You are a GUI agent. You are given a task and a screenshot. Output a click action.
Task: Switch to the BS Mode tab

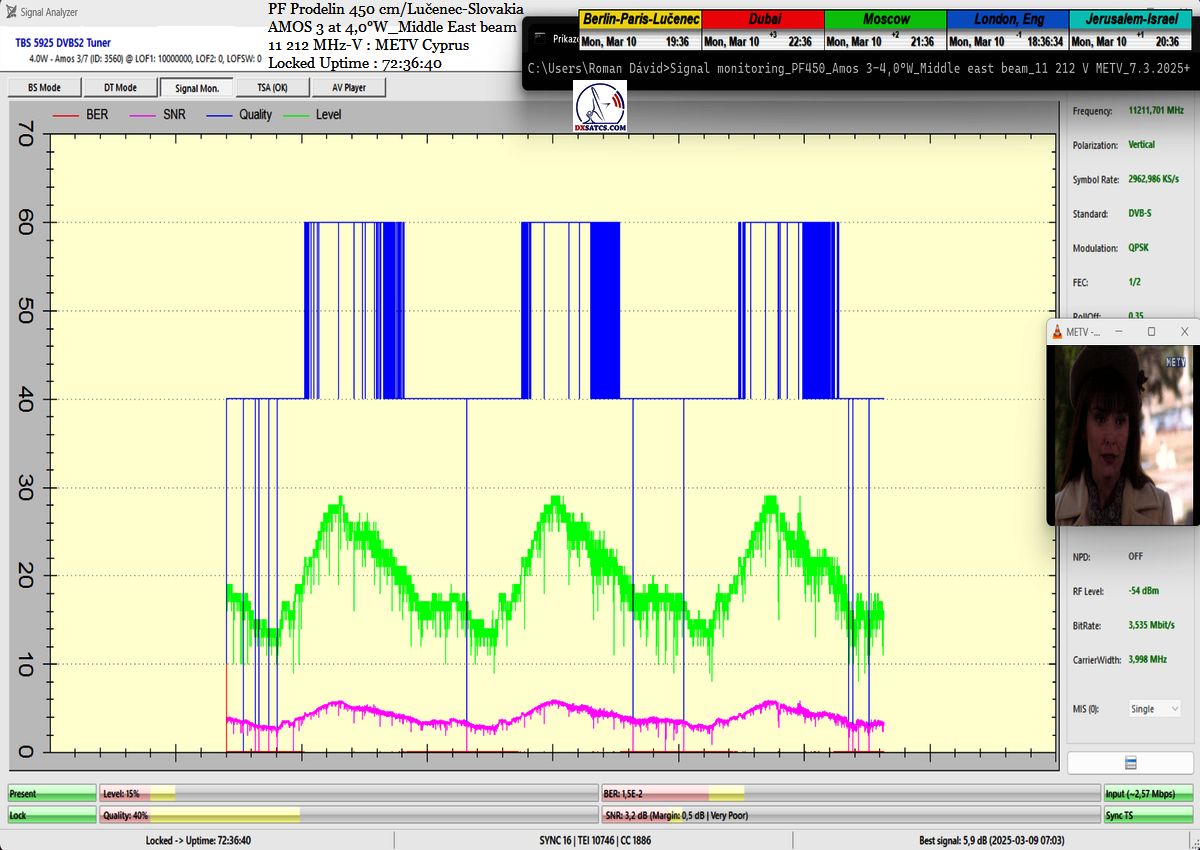point(43,88)
